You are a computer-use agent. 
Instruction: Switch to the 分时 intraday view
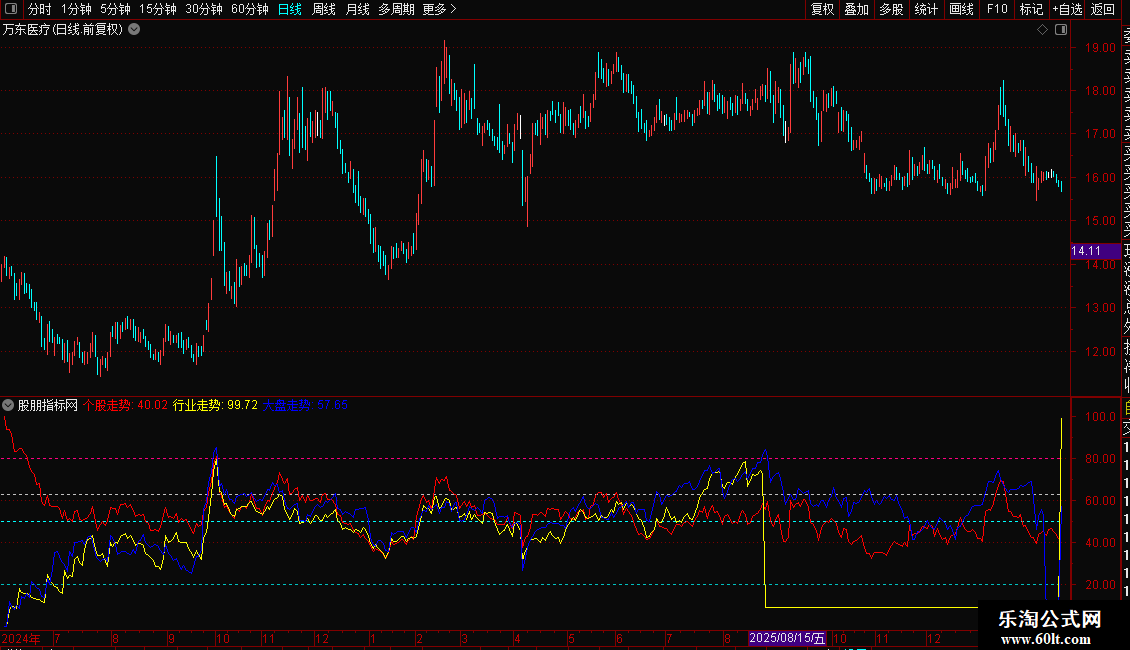pos(40,9)
